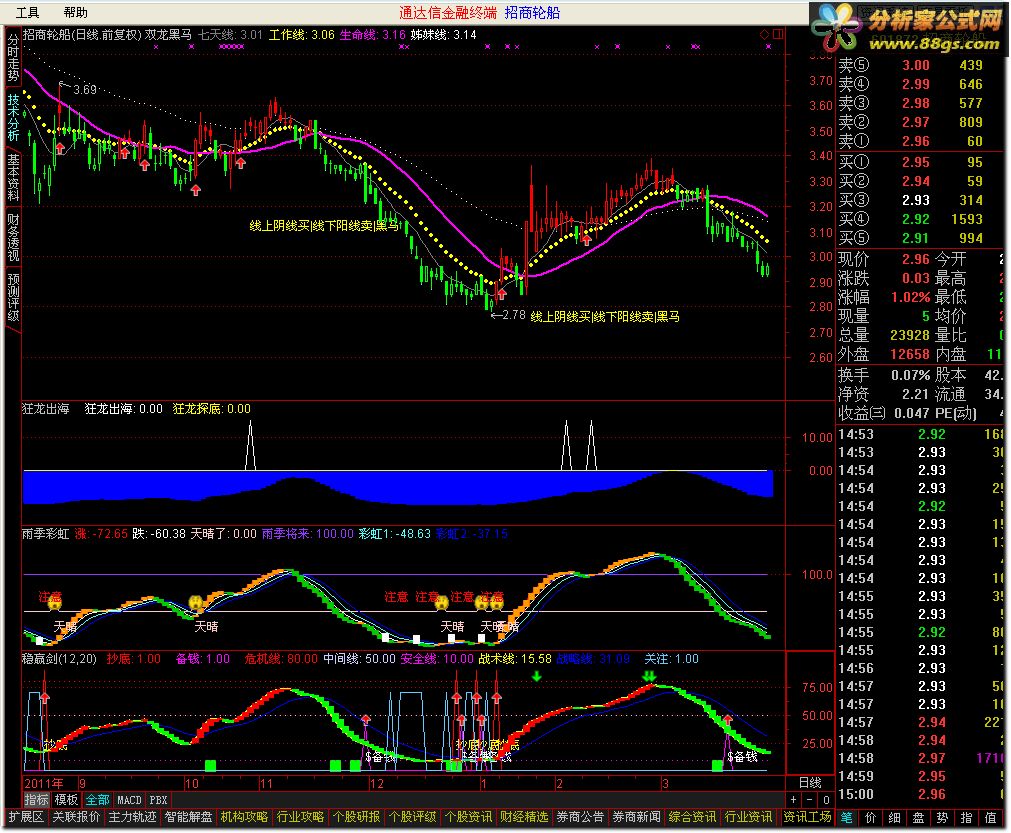Image resolution: width=1011 pixels, height=833 pixels.
Task: Open 券商公告 tab
Action: coord(580,818)
